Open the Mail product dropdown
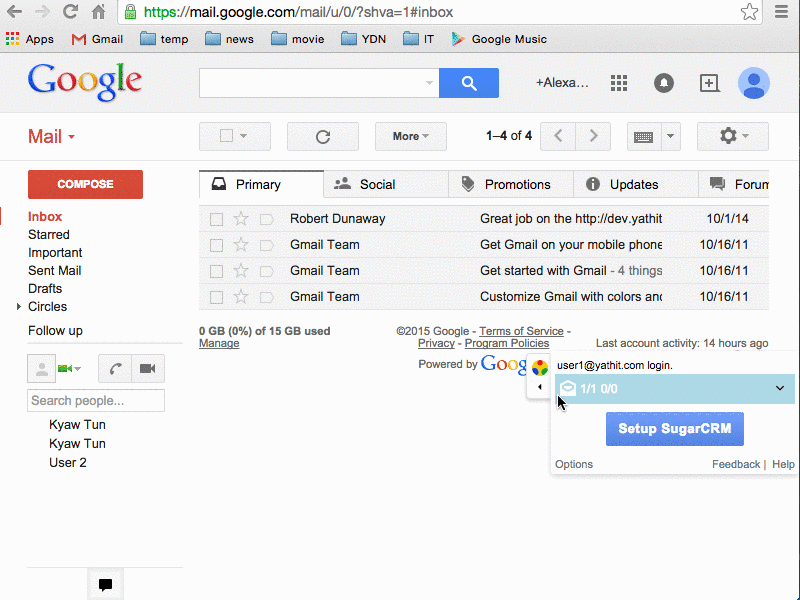800x600 pixels. (x=52, y=137)
